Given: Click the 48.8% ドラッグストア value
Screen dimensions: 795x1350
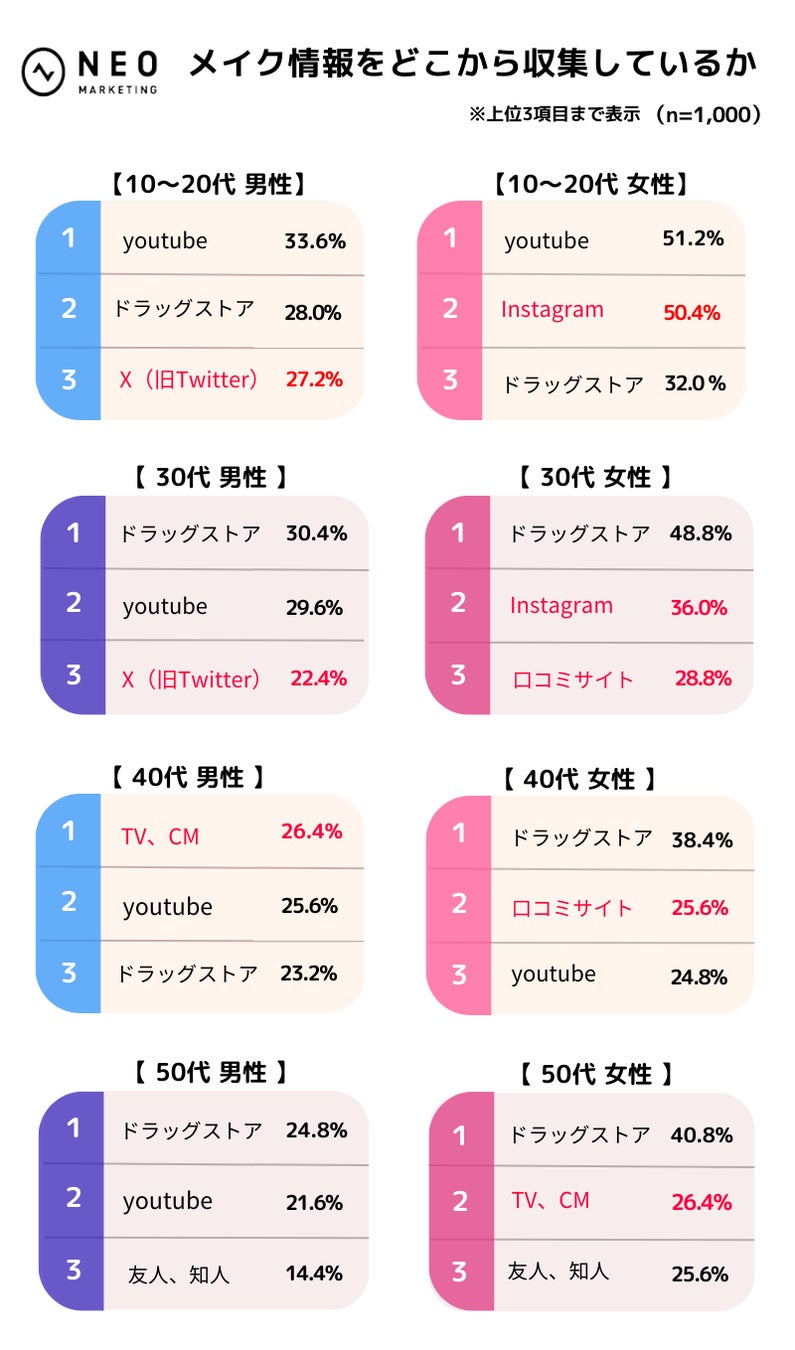Looking at the screenshot, I should [700, 534].
